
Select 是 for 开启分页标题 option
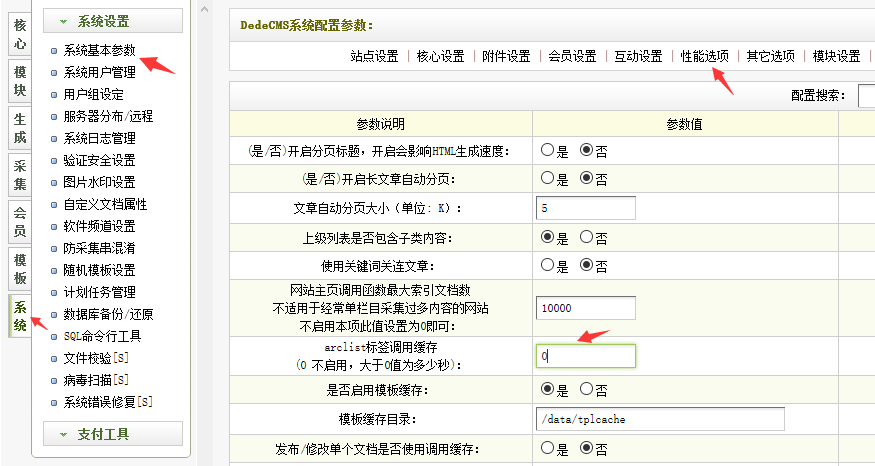coord(548,151)
